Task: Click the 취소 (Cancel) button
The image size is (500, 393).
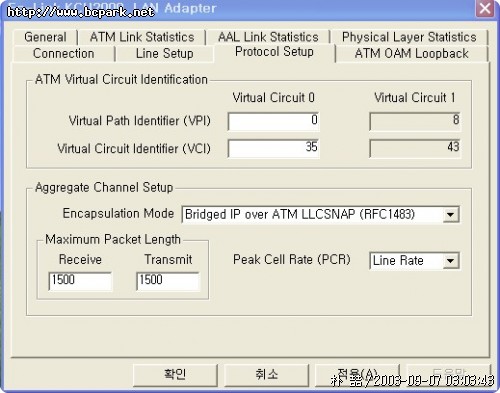Action: tap(266, 375)
